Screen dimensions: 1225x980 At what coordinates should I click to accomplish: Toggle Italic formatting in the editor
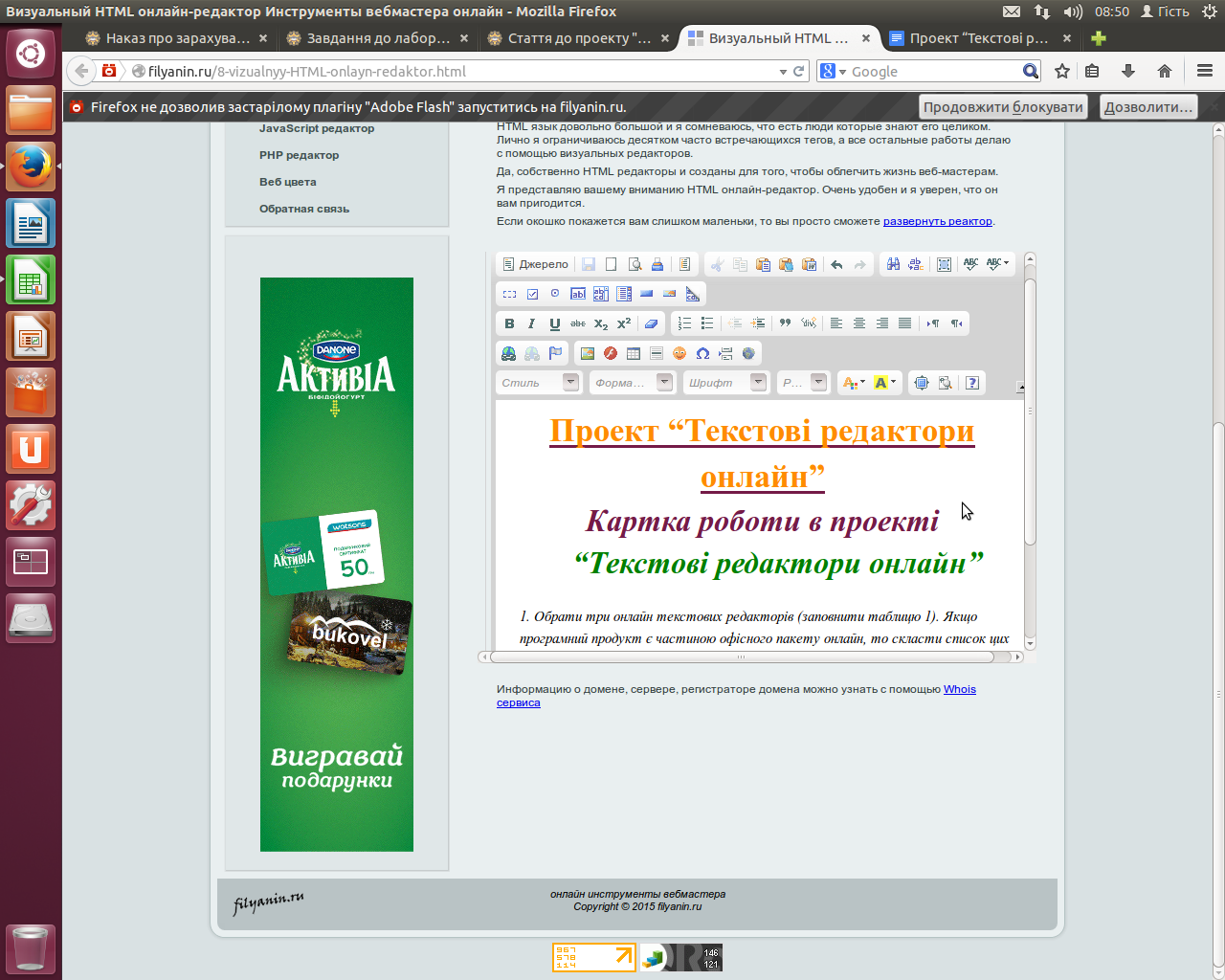coord(532,323)
